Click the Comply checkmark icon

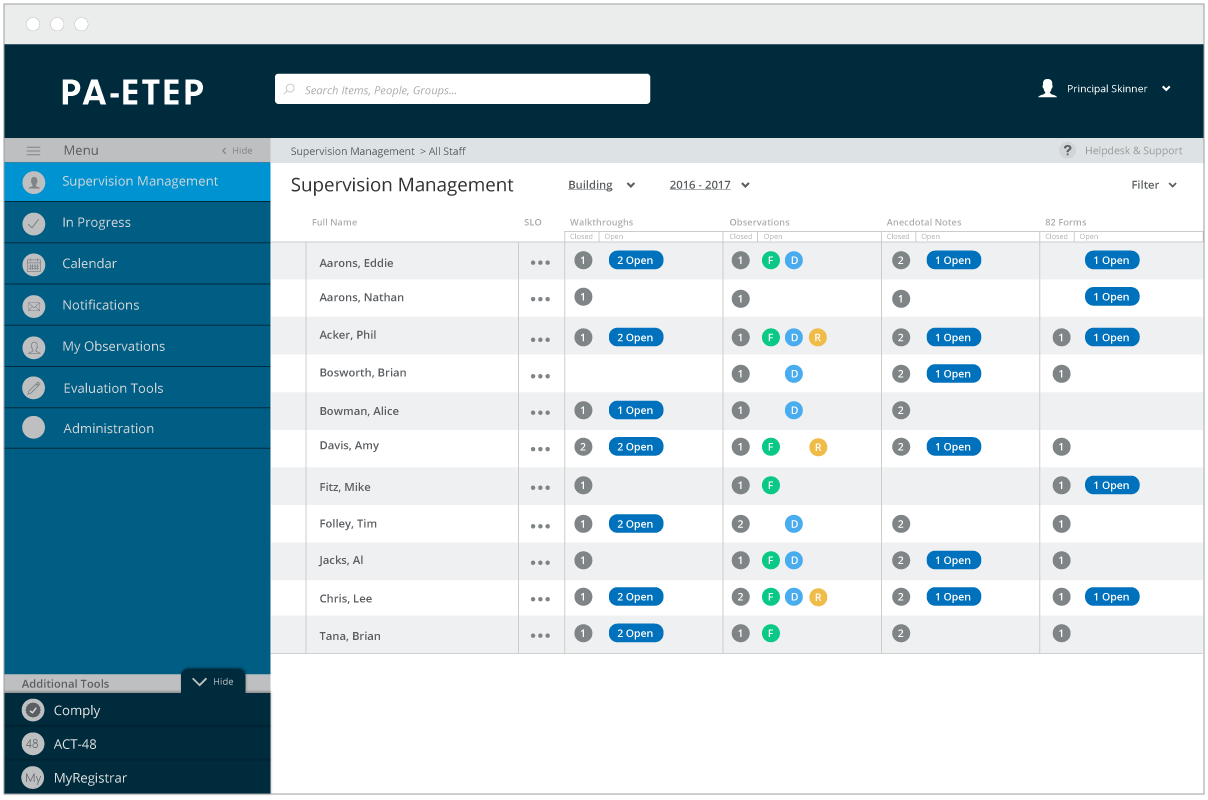(x=34, y=711)
